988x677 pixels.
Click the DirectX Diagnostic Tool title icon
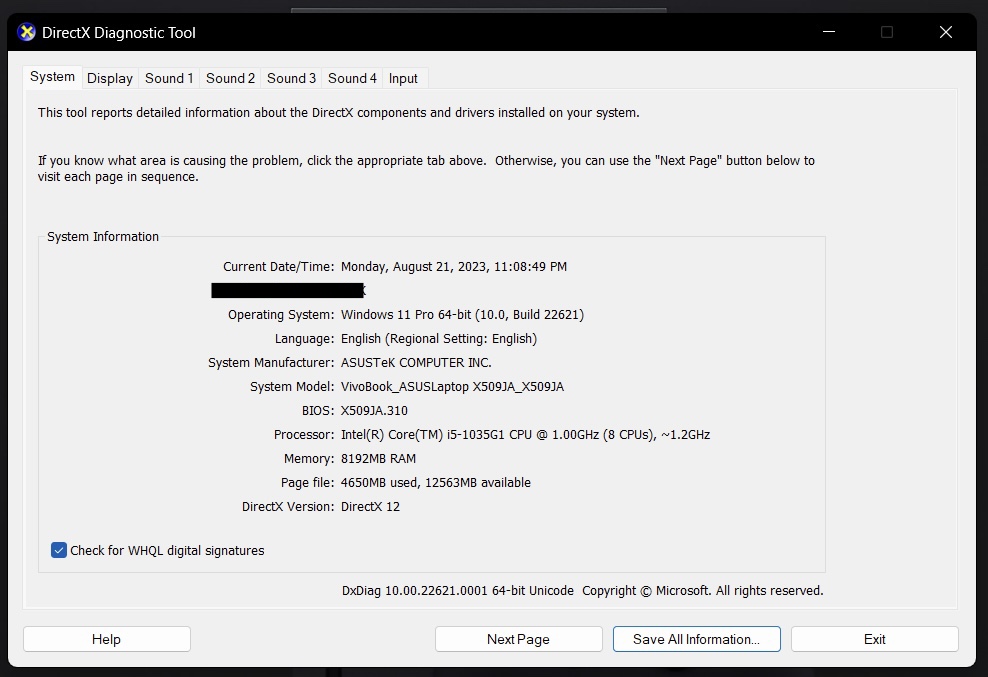coord(26,32)
